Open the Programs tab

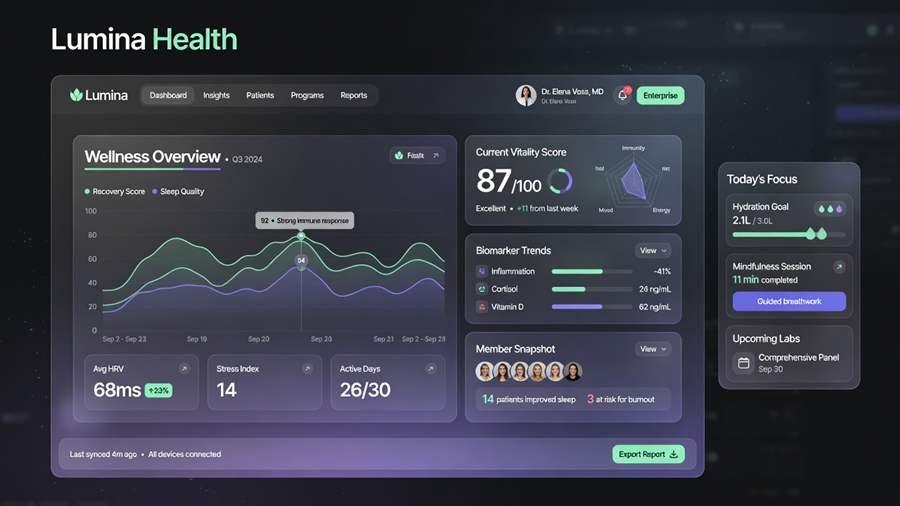(307, 95)
